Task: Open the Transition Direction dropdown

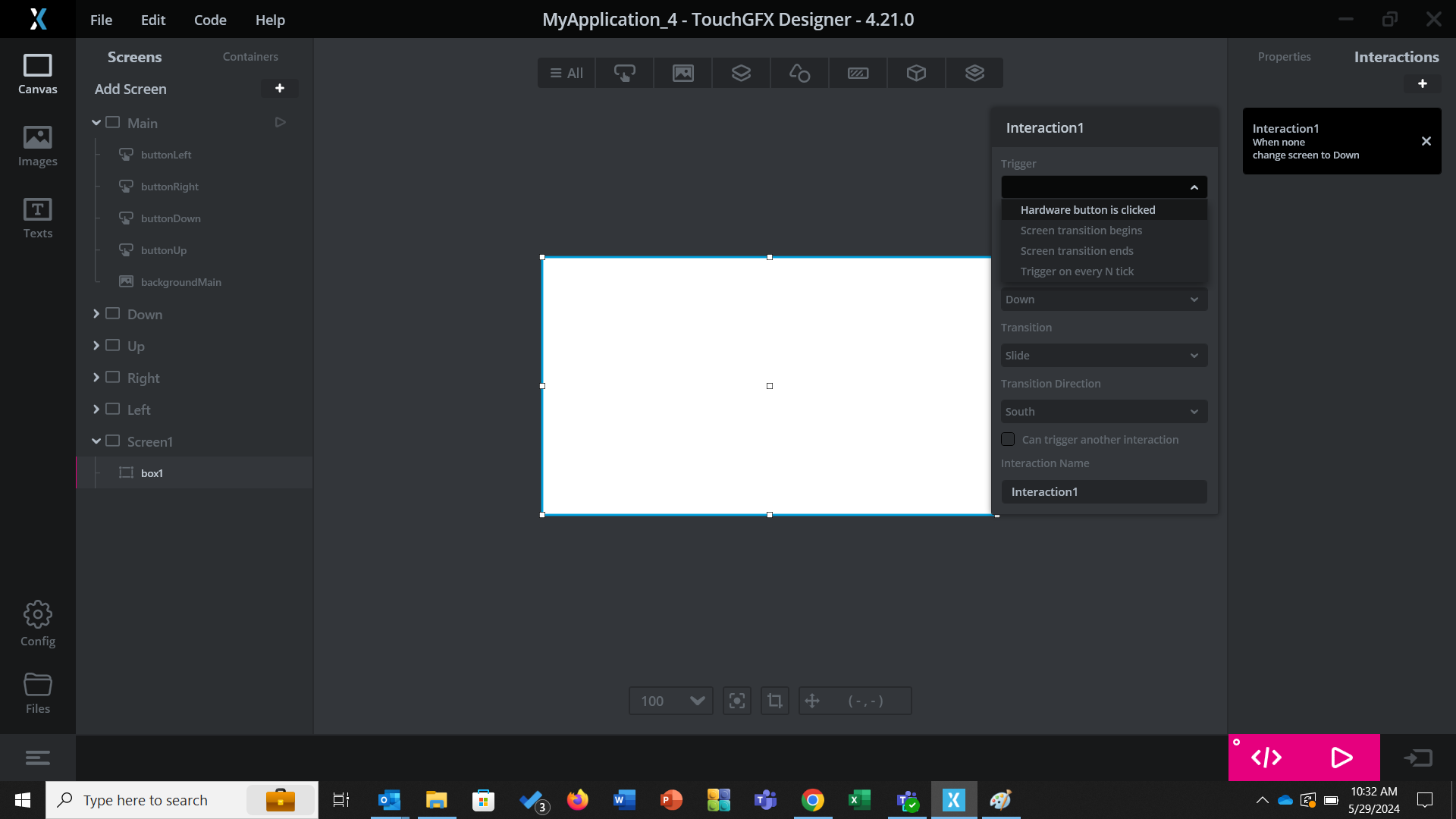Action: 1103,411
